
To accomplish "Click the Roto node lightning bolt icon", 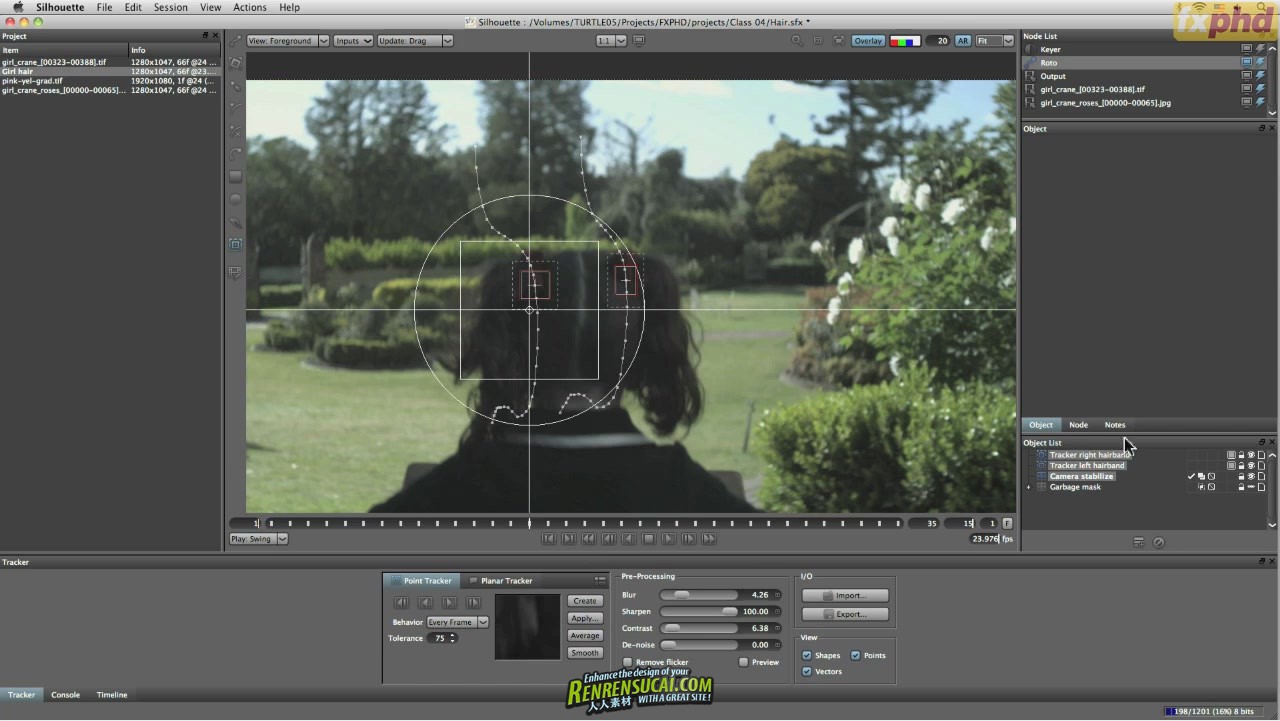I will pyautogui.click(x=1260, y=62).
